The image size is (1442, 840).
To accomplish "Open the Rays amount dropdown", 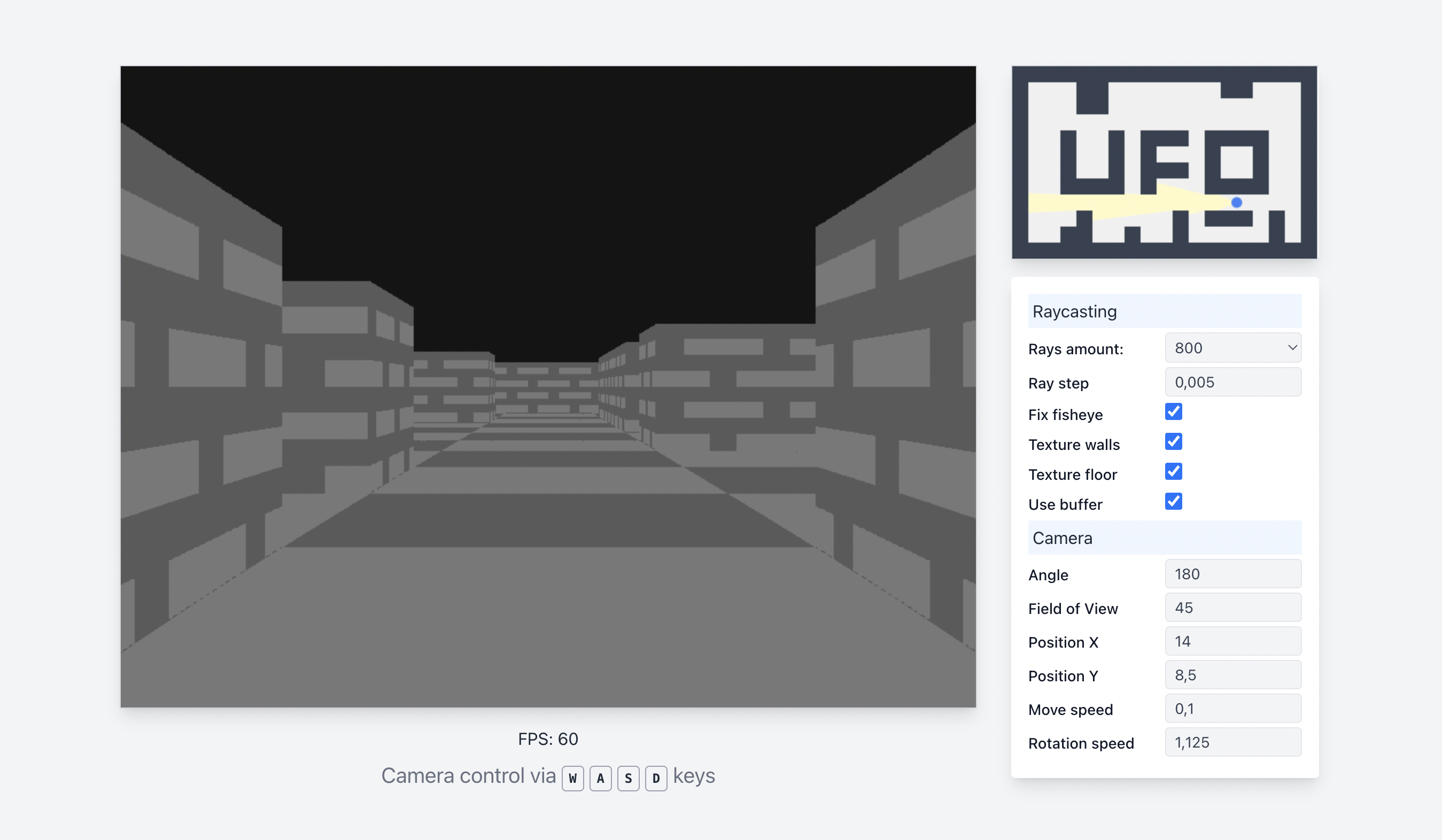I will coord(1233,348).
